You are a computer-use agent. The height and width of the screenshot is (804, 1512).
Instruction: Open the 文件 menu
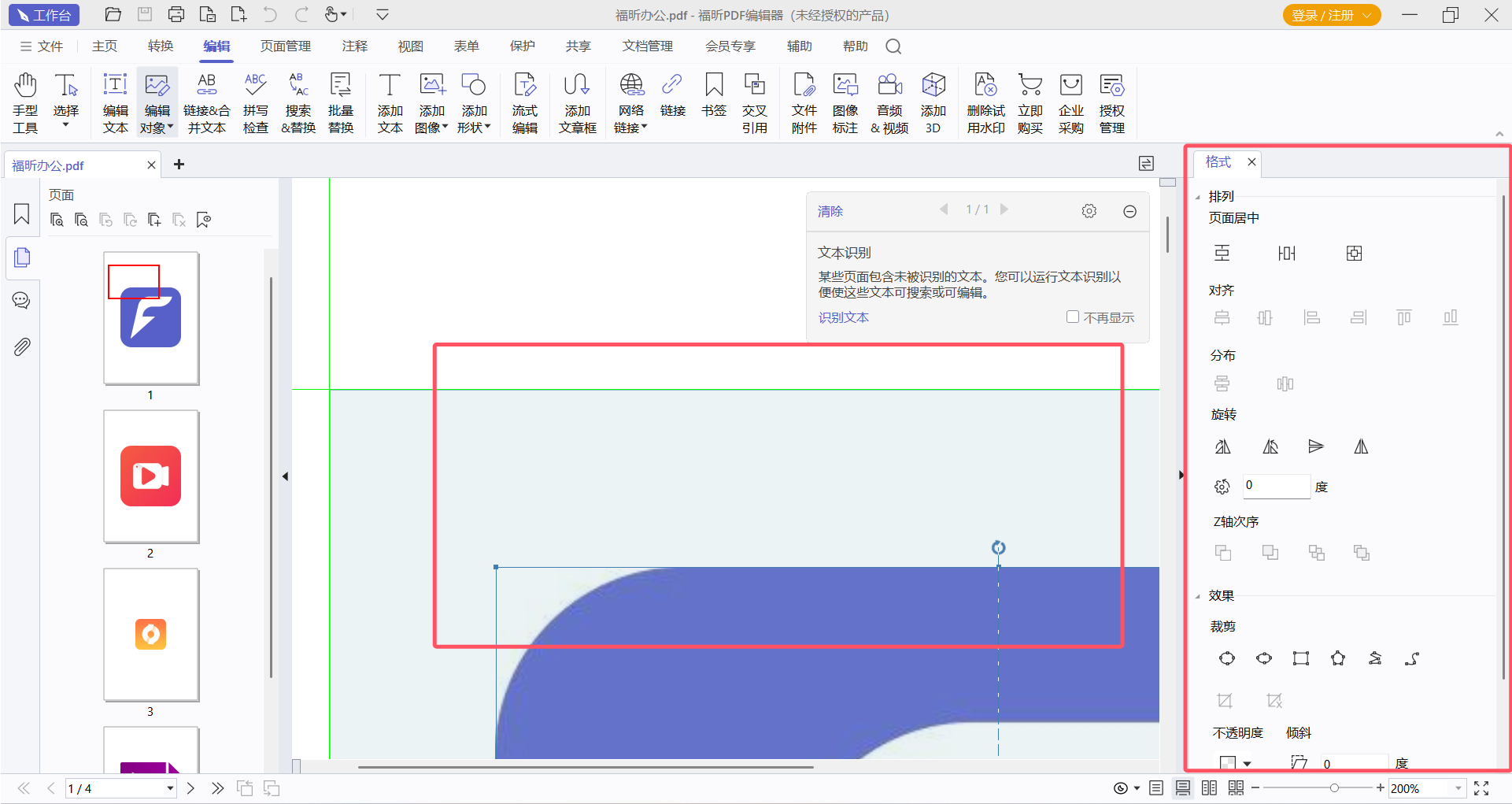point(42,46)
